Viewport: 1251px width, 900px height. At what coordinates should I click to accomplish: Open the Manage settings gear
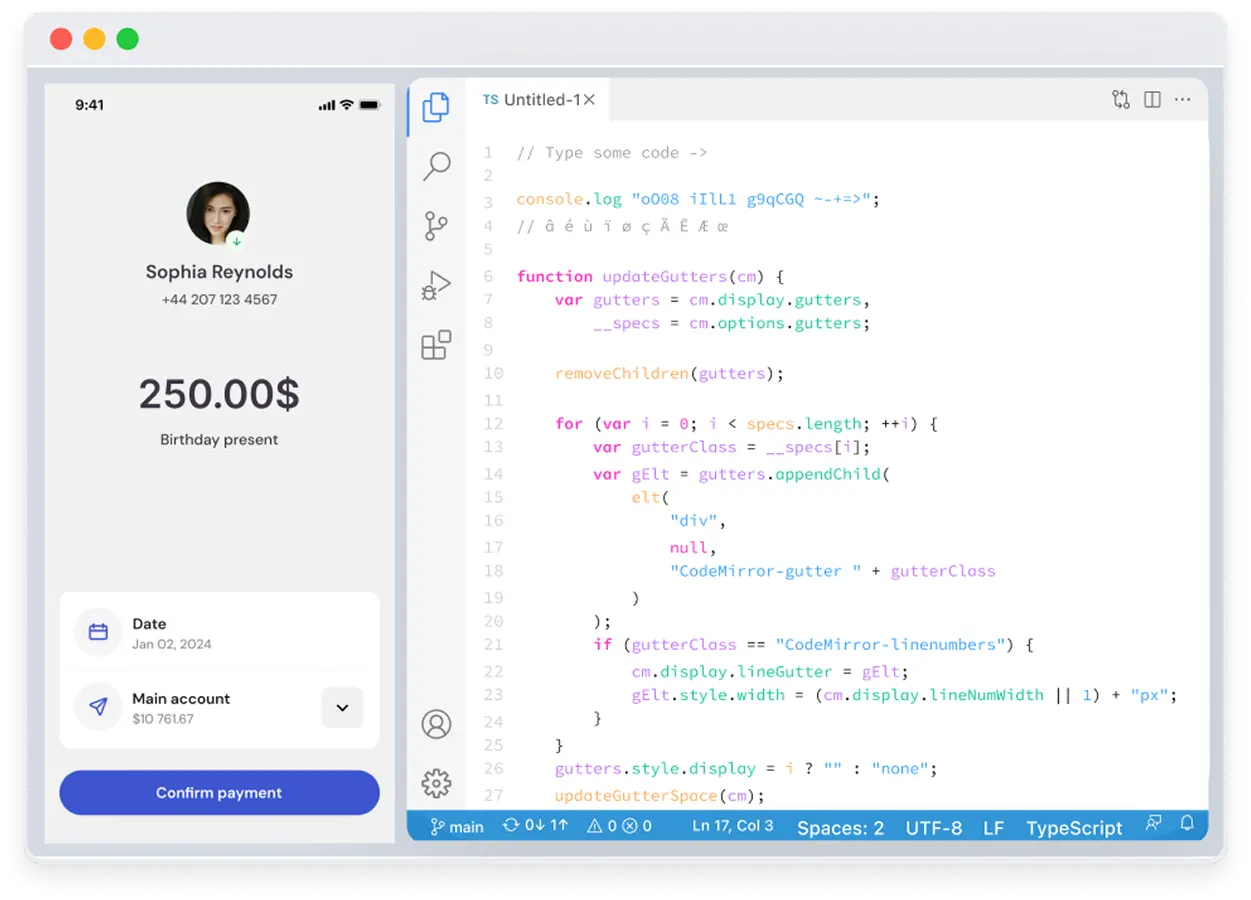pos(436,783)
